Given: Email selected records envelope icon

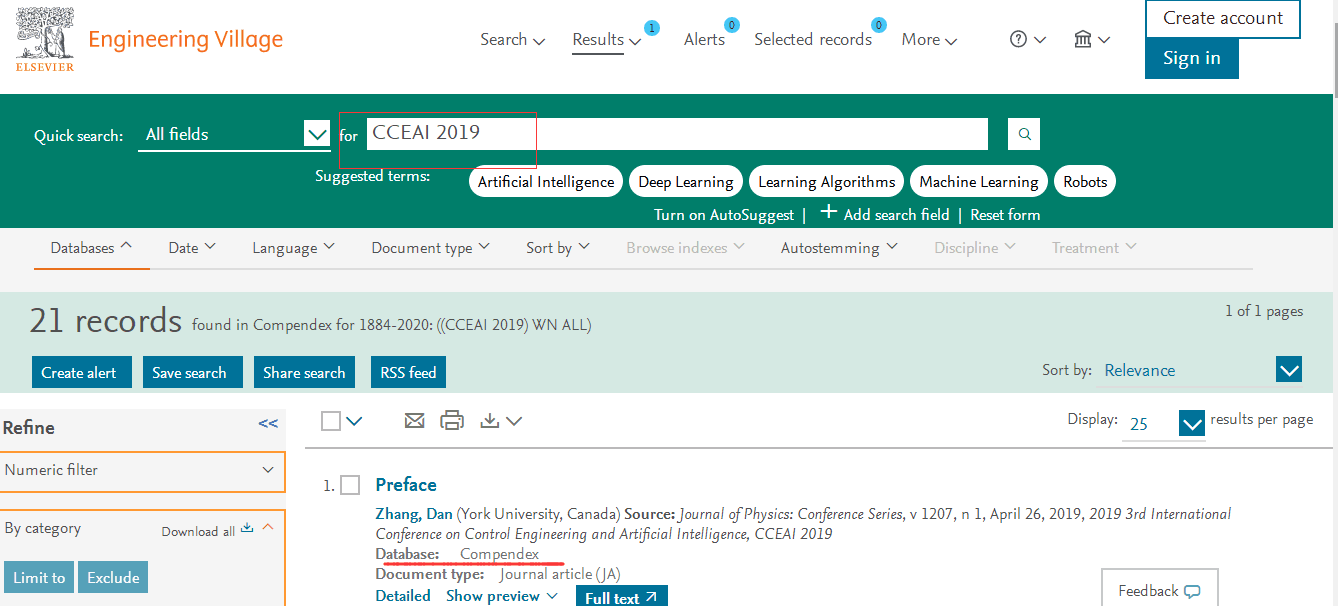Looking at the screenshot, I should click(x=415, y=421).
